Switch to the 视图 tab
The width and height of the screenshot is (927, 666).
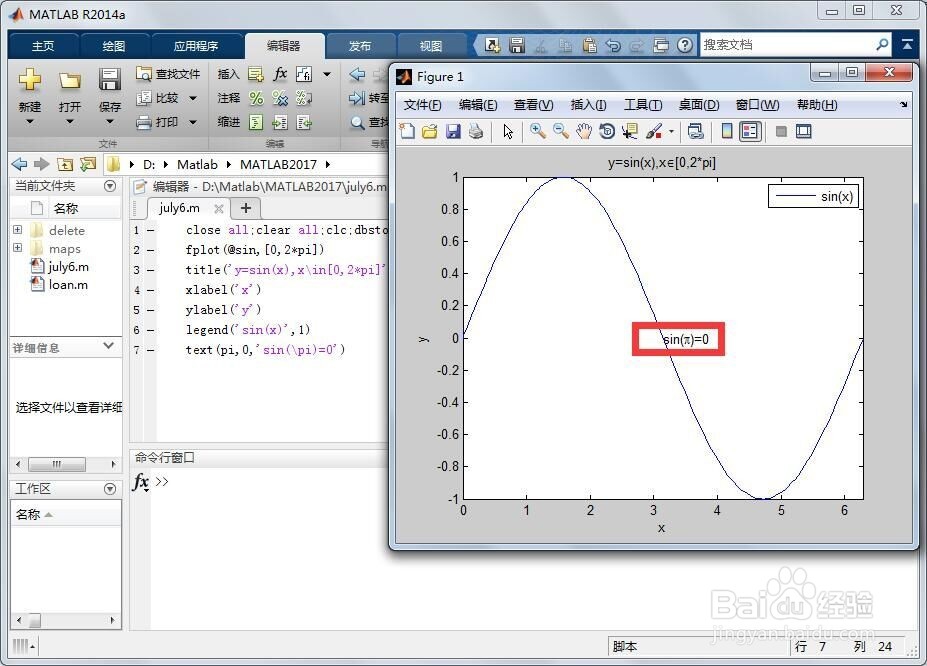431,46
